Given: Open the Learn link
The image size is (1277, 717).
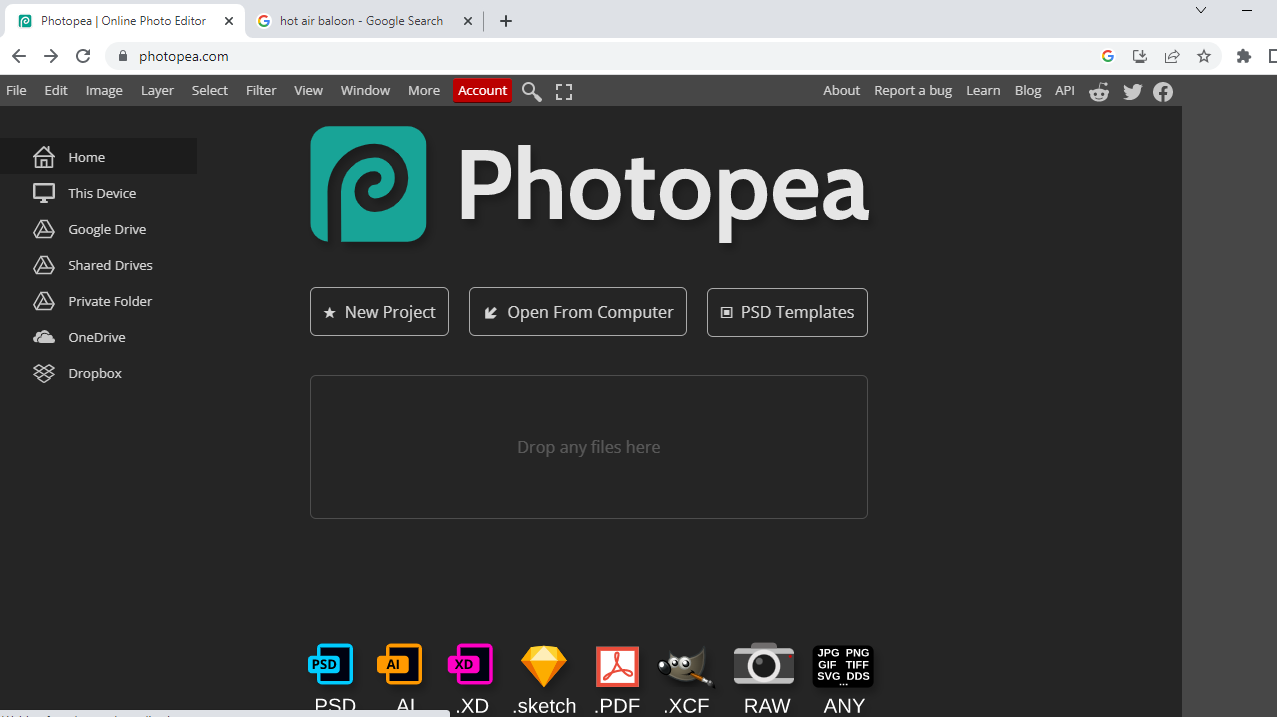Looking at the screenshot, I should pyautogui.click(x=983, y=90).
